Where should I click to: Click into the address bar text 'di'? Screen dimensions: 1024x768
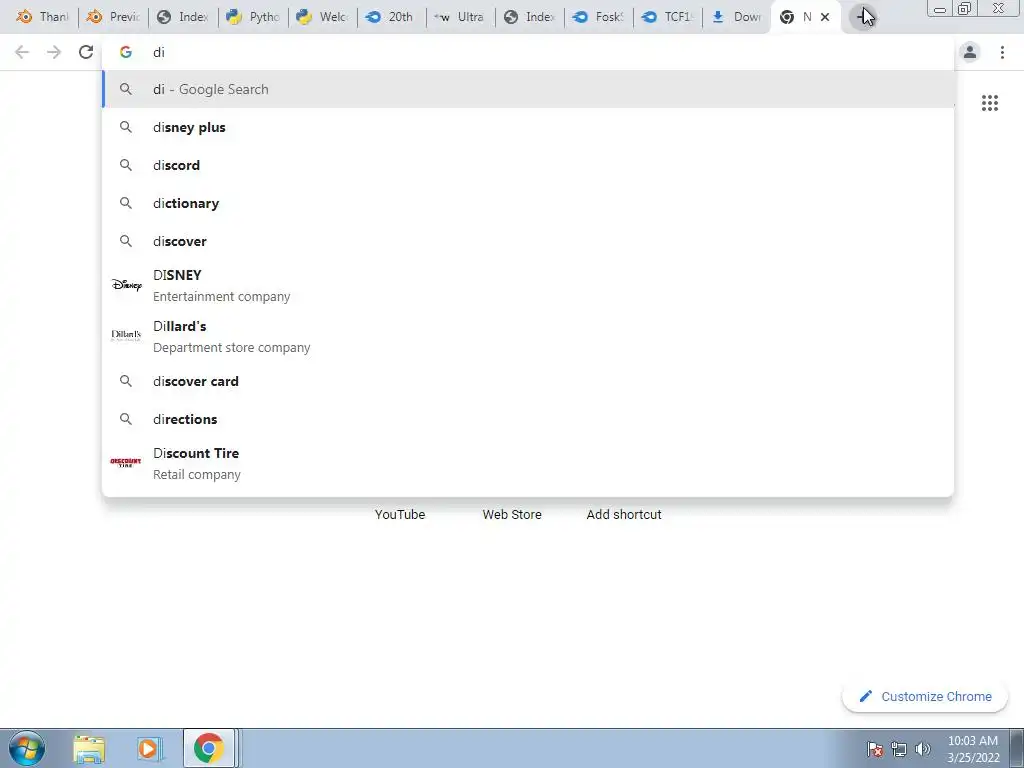pos(159,52)
